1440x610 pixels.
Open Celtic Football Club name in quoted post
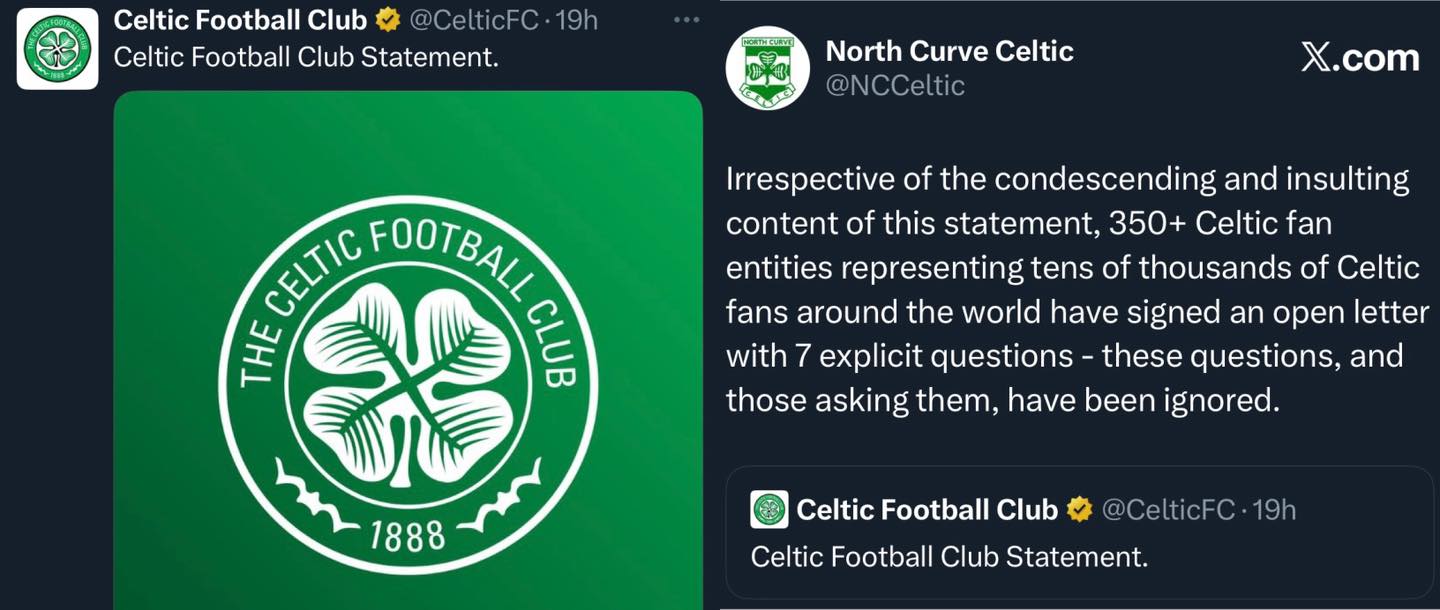click(927, 510)
